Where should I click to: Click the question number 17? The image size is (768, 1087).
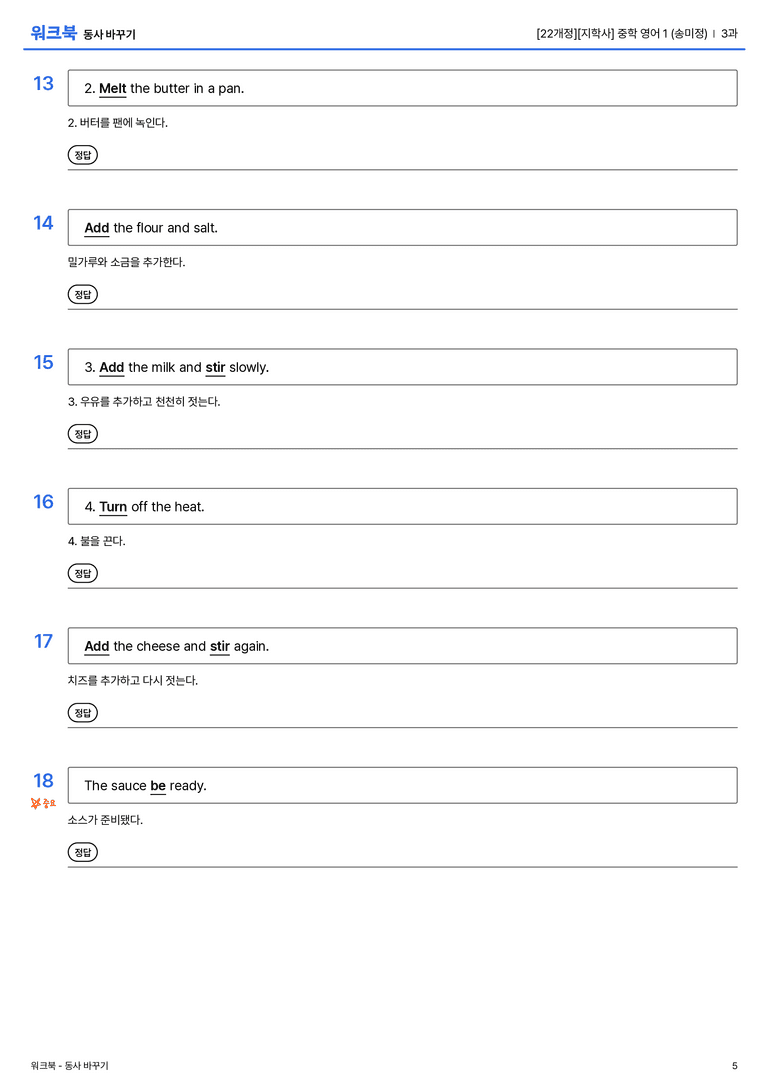click(x=43, y=641)
